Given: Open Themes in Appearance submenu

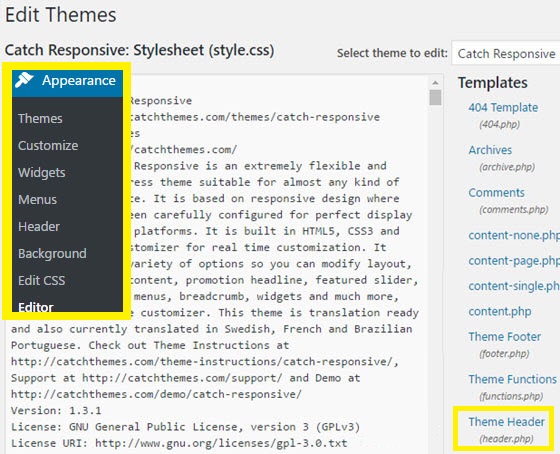Looking at the screenshot, I should coord(40,118).
